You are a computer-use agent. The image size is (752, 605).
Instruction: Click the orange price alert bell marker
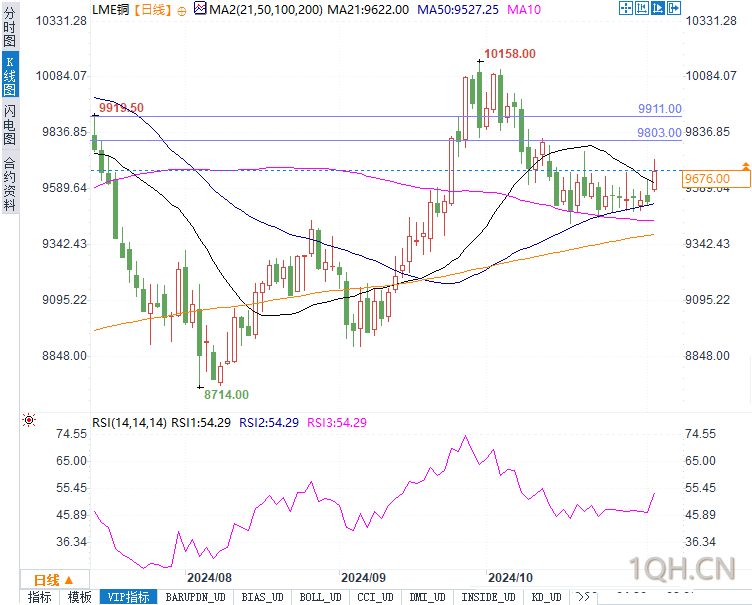pyautogui.click(x=745, y=166)
